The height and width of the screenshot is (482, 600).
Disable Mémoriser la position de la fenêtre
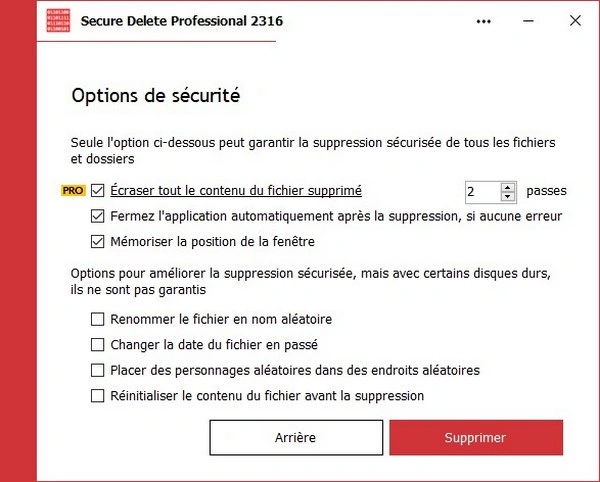[97, 241]
